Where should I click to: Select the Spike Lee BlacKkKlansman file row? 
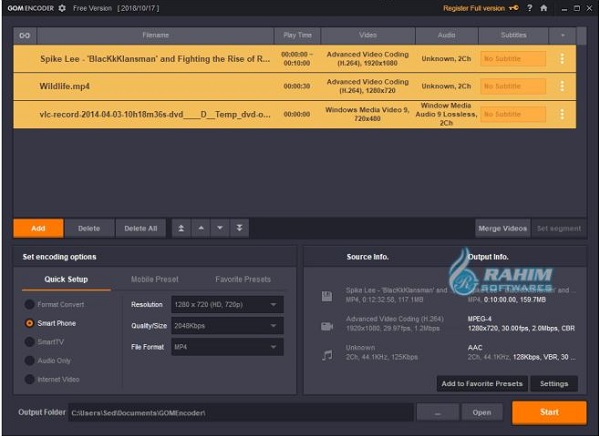pyautogui.click(x=295, y=59)
